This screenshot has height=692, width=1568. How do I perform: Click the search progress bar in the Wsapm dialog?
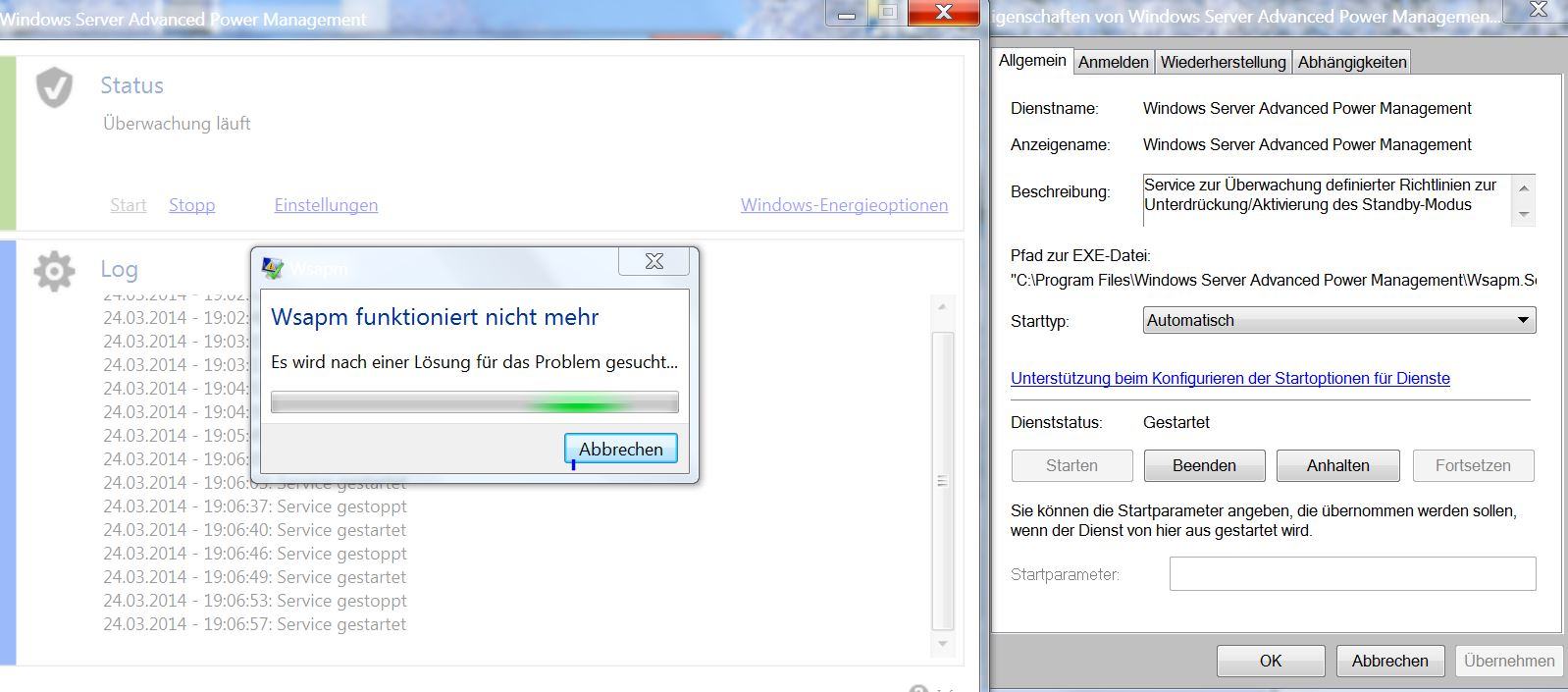(474, 402)
